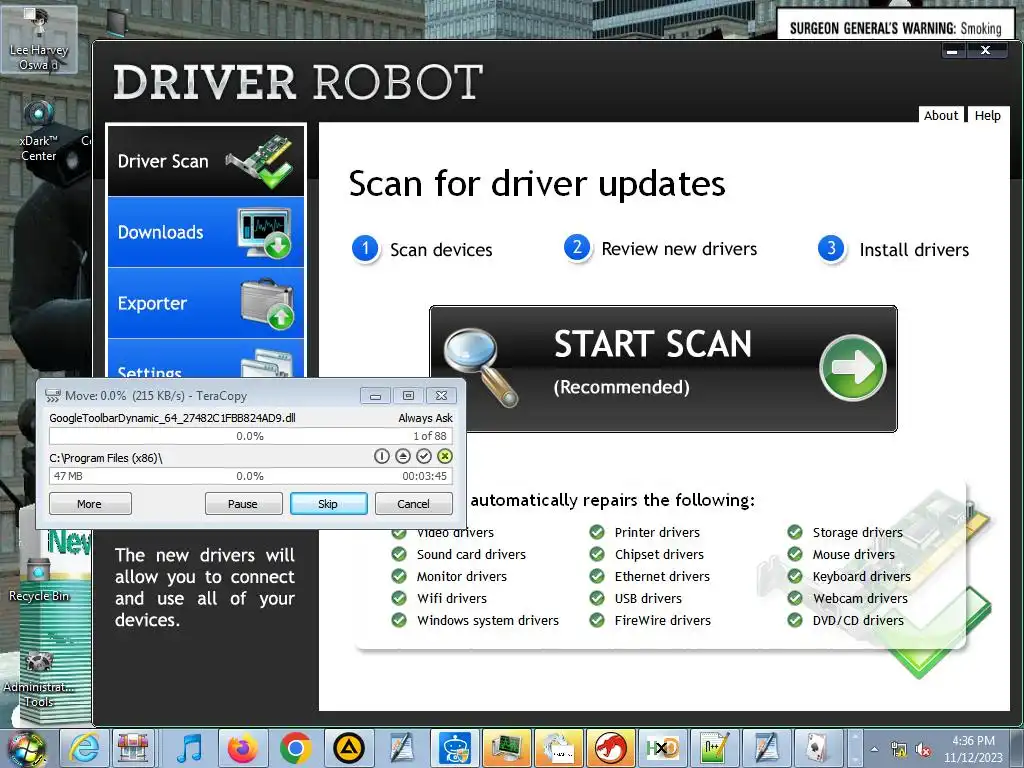Click 'Webcam drivers' in the list

pos(860,598)
